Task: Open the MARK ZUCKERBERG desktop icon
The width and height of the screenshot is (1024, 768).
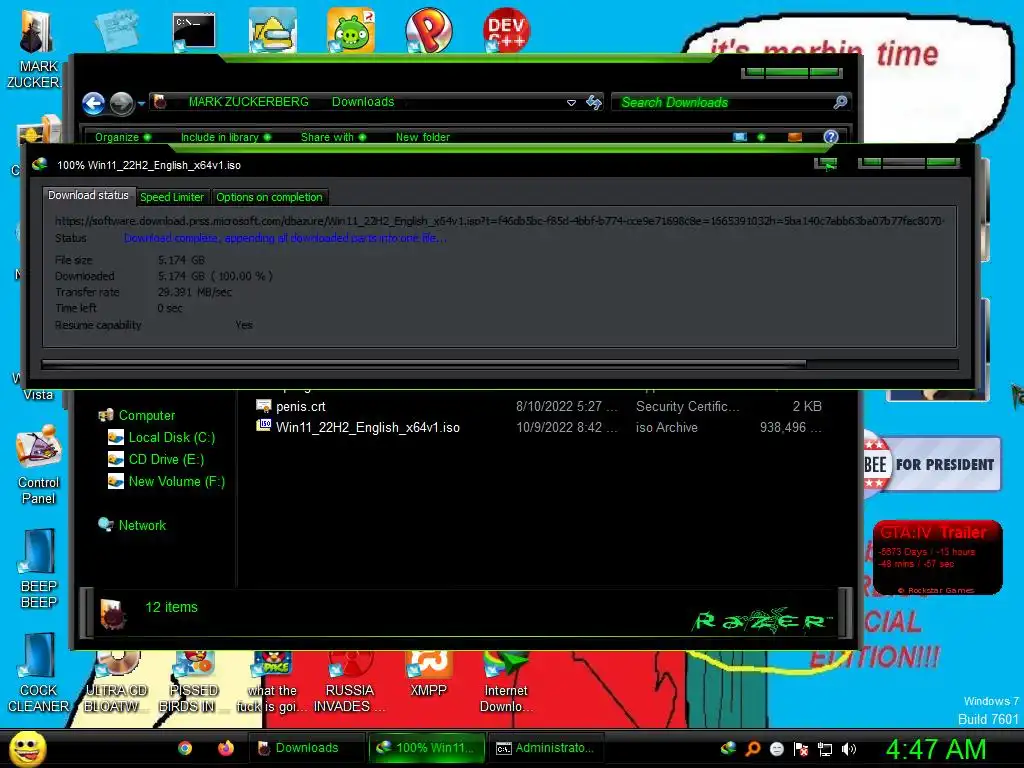Action: click(x=37, y=50)
